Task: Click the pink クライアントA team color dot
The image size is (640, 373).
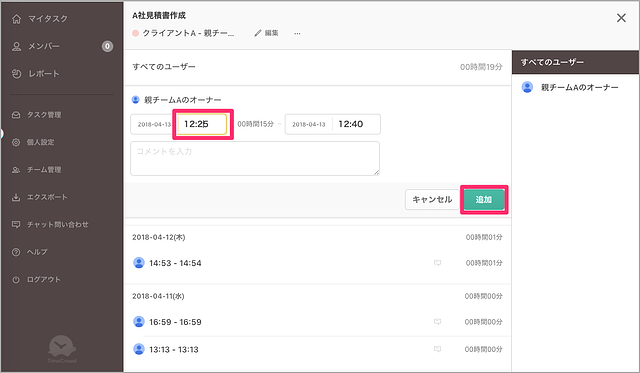Action: click(136, 33)
